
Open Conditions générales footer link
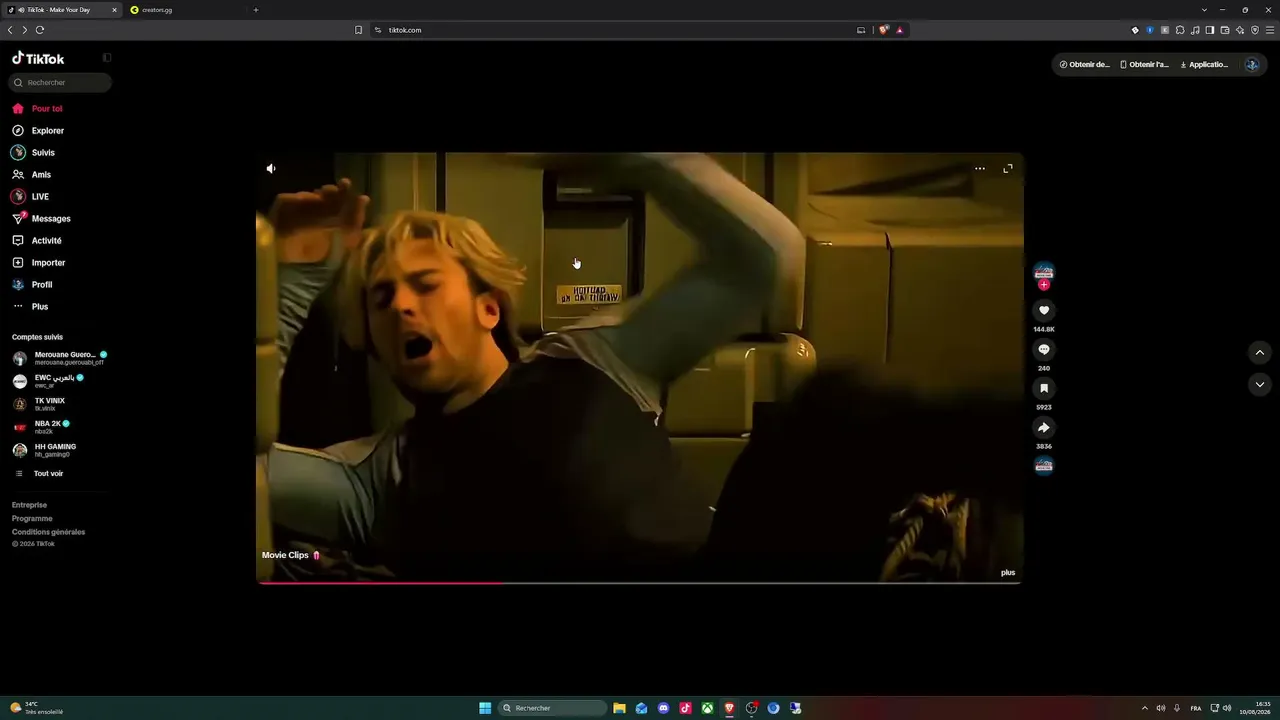coord(48,532)
